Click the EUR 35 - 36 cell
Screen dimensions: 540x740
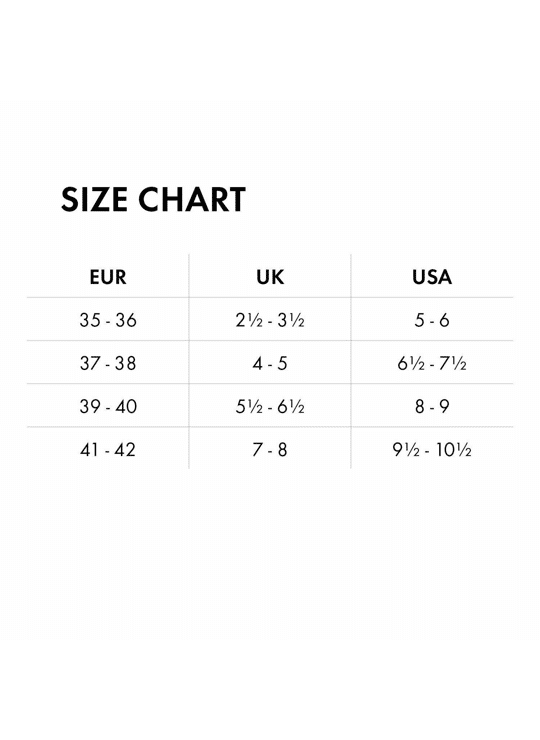[108, 320]
